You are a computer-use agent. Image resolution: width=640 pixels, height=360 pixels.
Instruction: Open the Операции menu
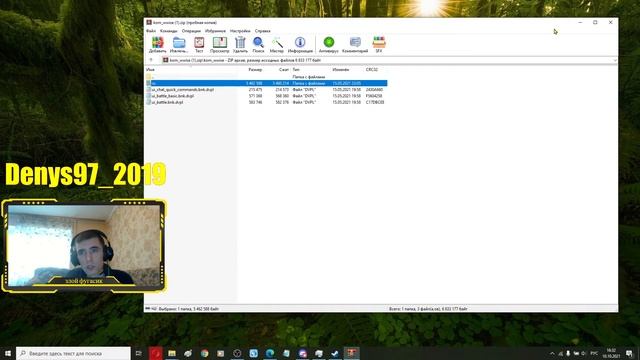tap(191, 31)
